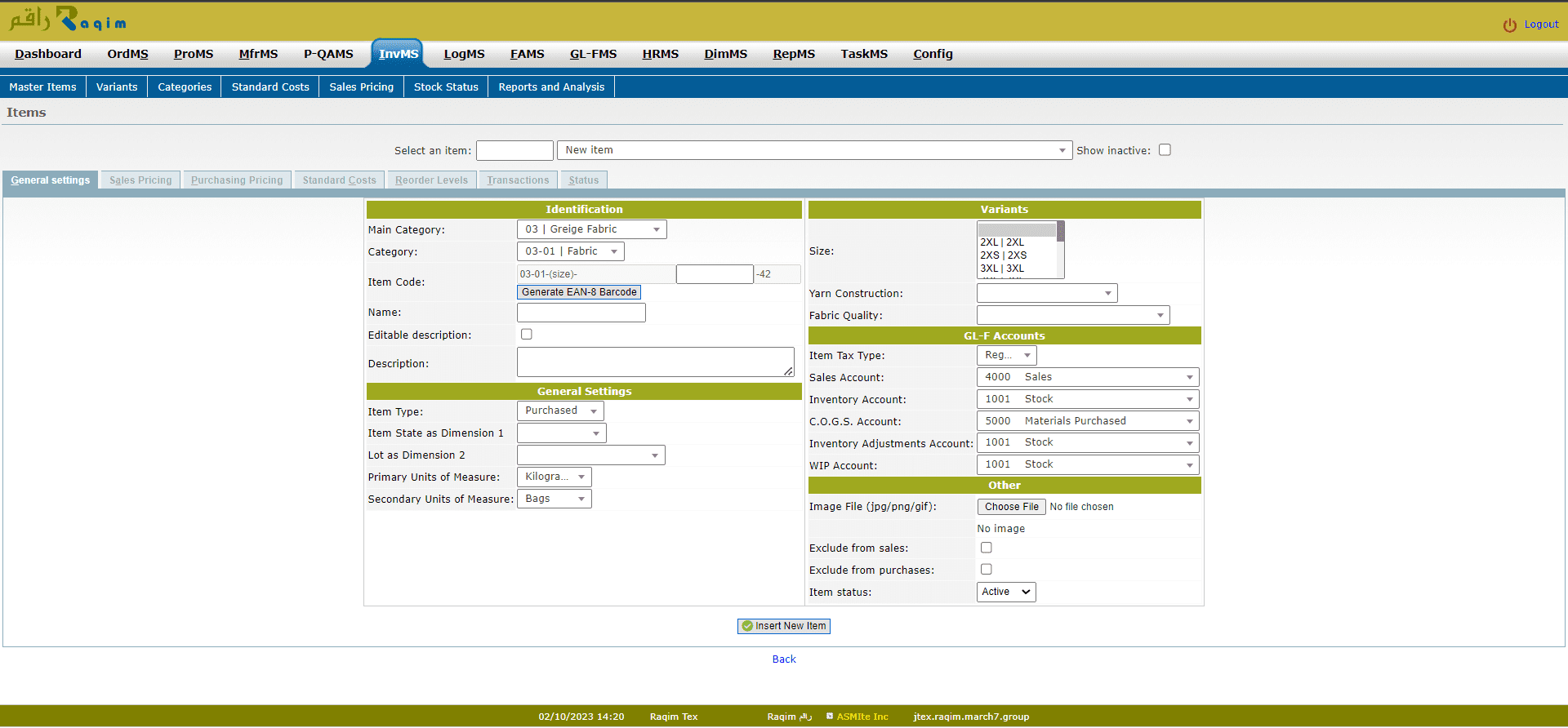Enable the Editable description checkbox
Viewport: 1568px width, 728px height.
point(527,335)
